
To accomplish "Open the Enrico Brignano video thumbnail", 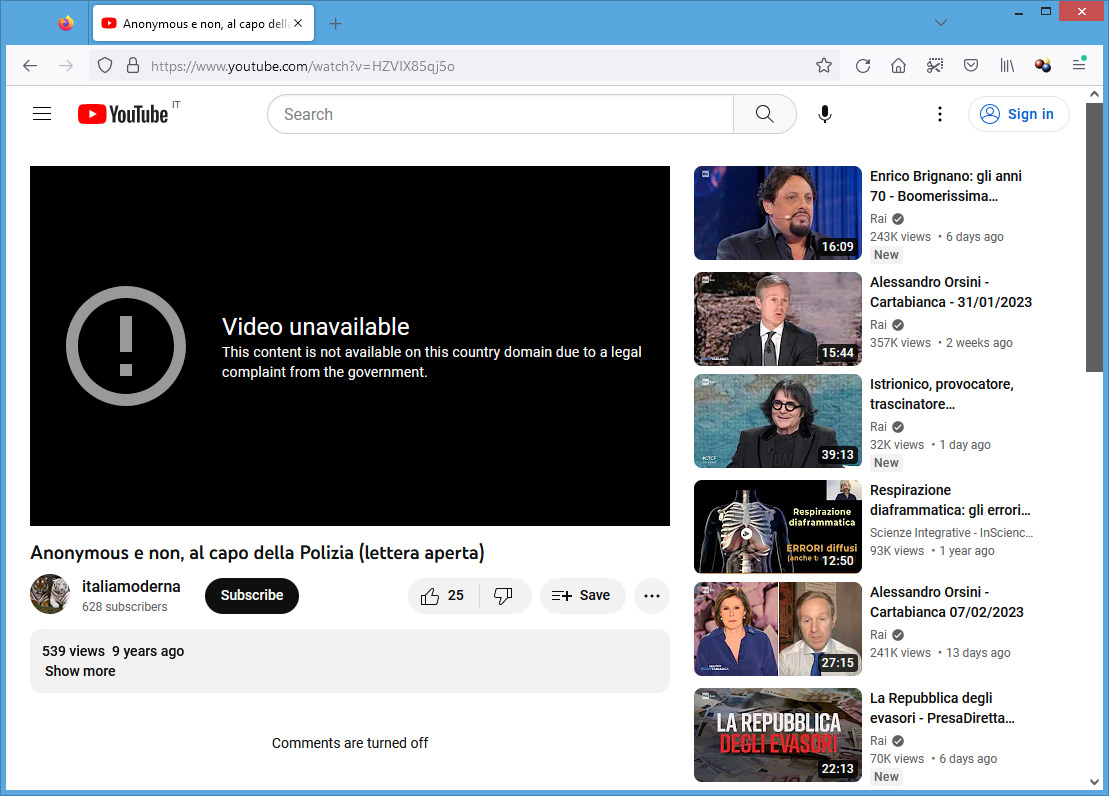I will click(777, 213).
